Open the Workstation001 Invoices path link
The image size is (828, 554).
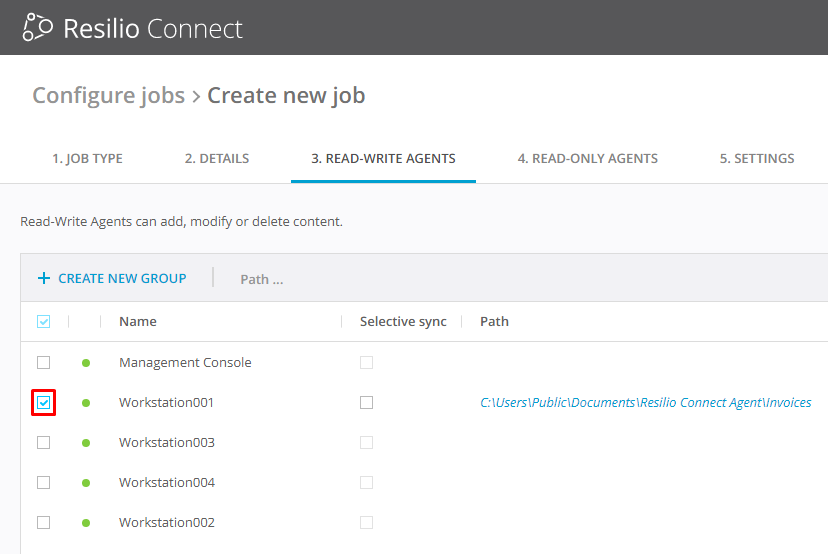[x=645, y=403]
